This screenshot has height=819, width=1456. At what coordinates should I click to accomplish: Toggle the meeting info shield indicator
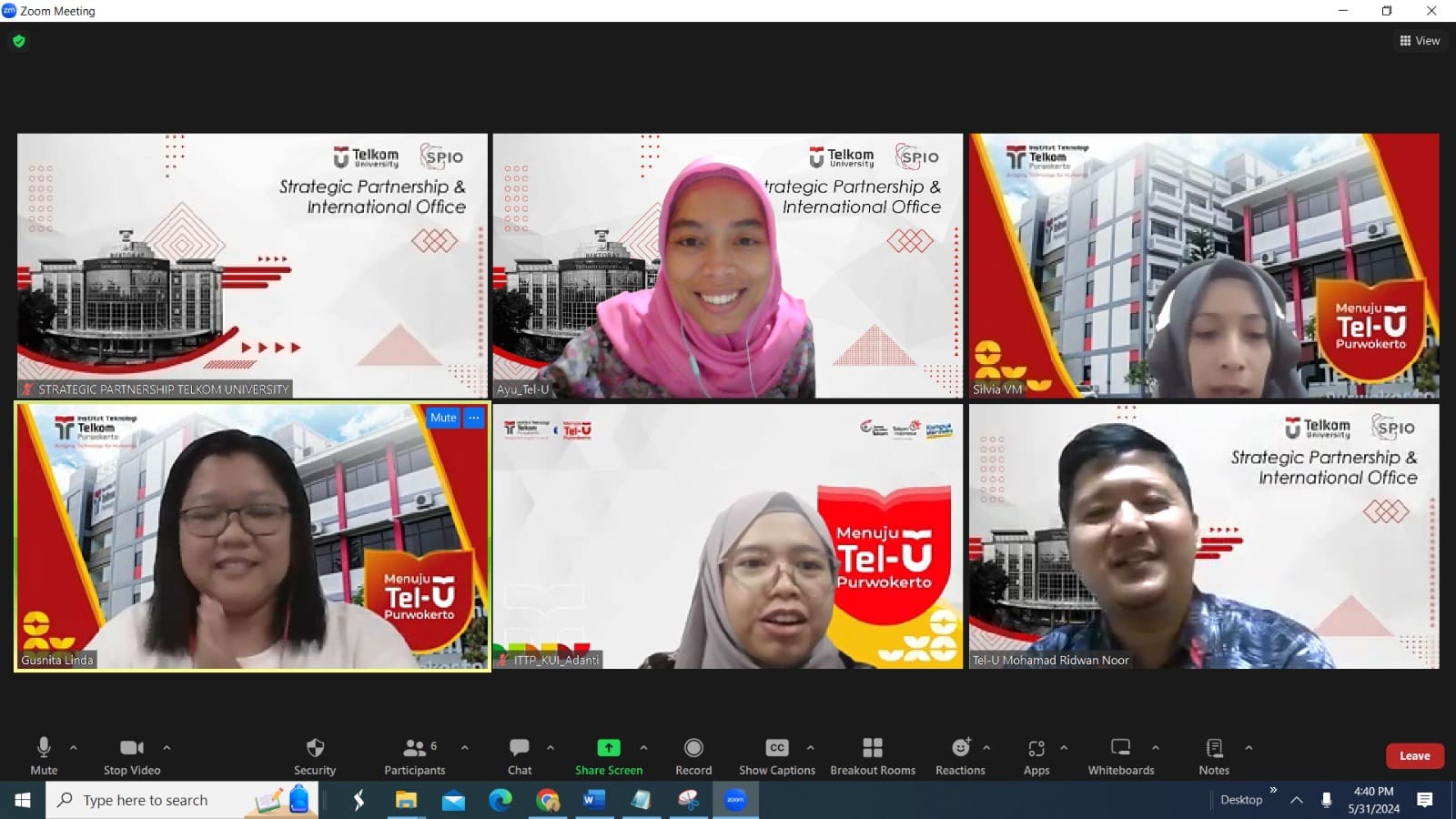(17, 41)
